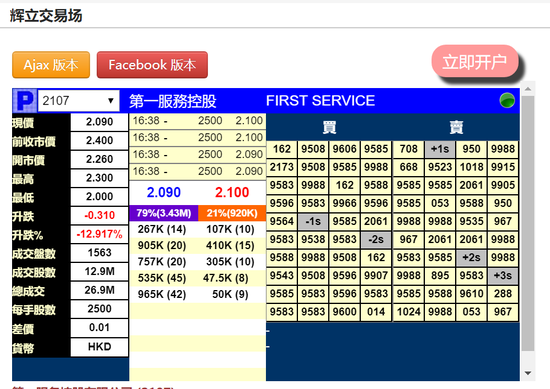Click broker cell 9564

click(x=282, y=221)
